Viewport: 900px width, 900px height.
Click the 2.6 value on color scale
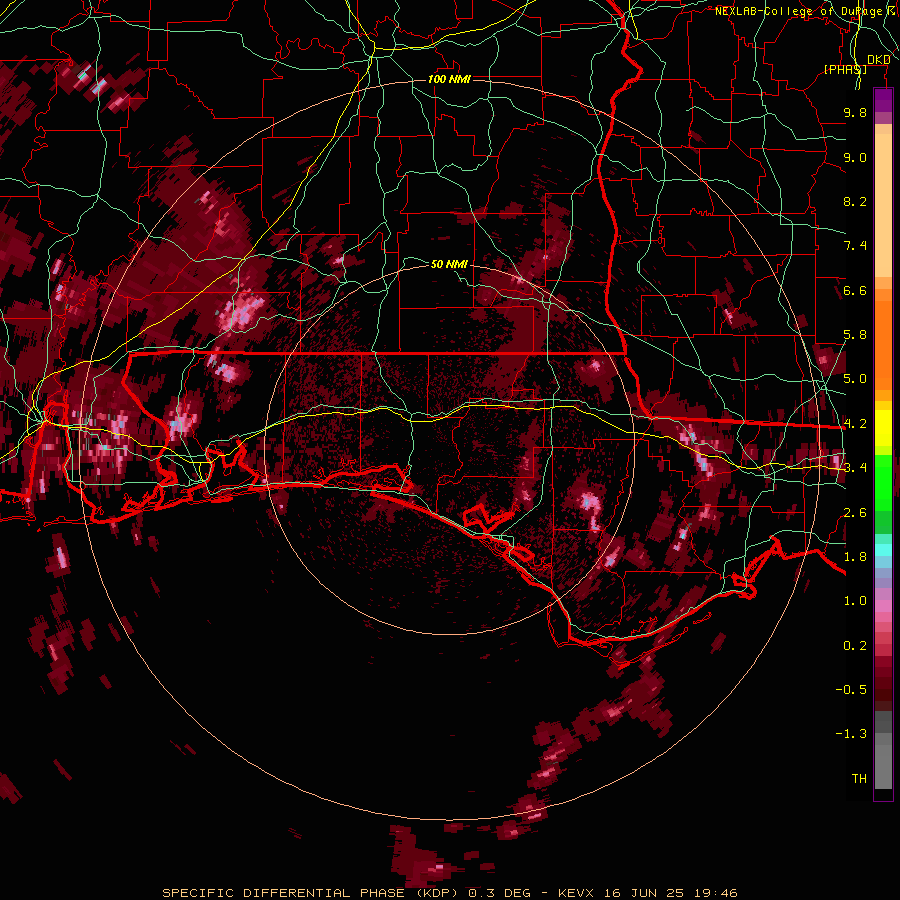(855, 513)
